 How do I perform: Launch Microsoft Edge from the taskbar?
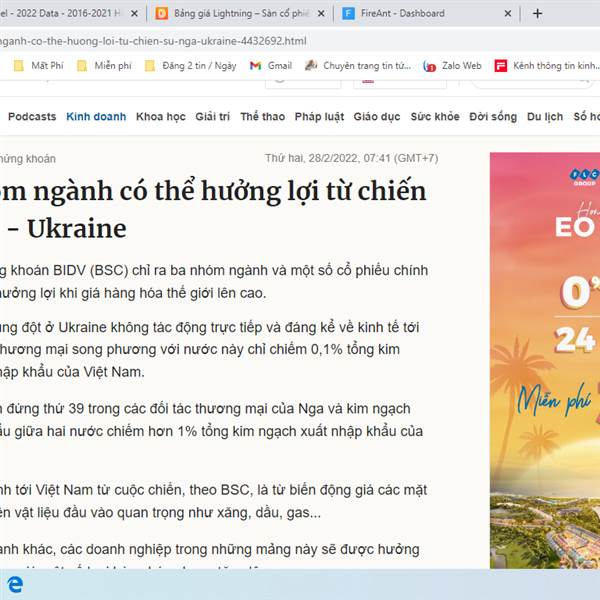[x=15, y=584]
